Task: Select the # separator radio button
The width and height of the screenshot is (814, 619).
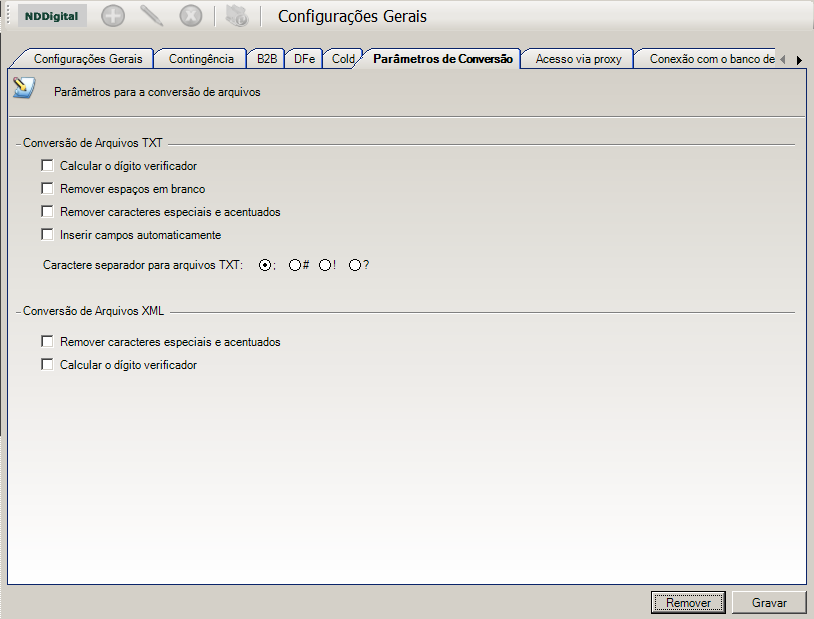Action: [295, 265]
